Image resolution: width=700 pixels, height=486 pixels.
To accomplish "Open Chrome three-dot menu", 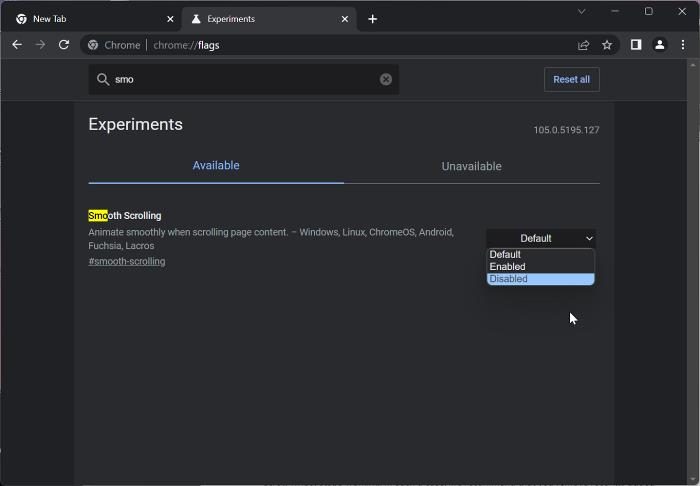I will (684, 45).
